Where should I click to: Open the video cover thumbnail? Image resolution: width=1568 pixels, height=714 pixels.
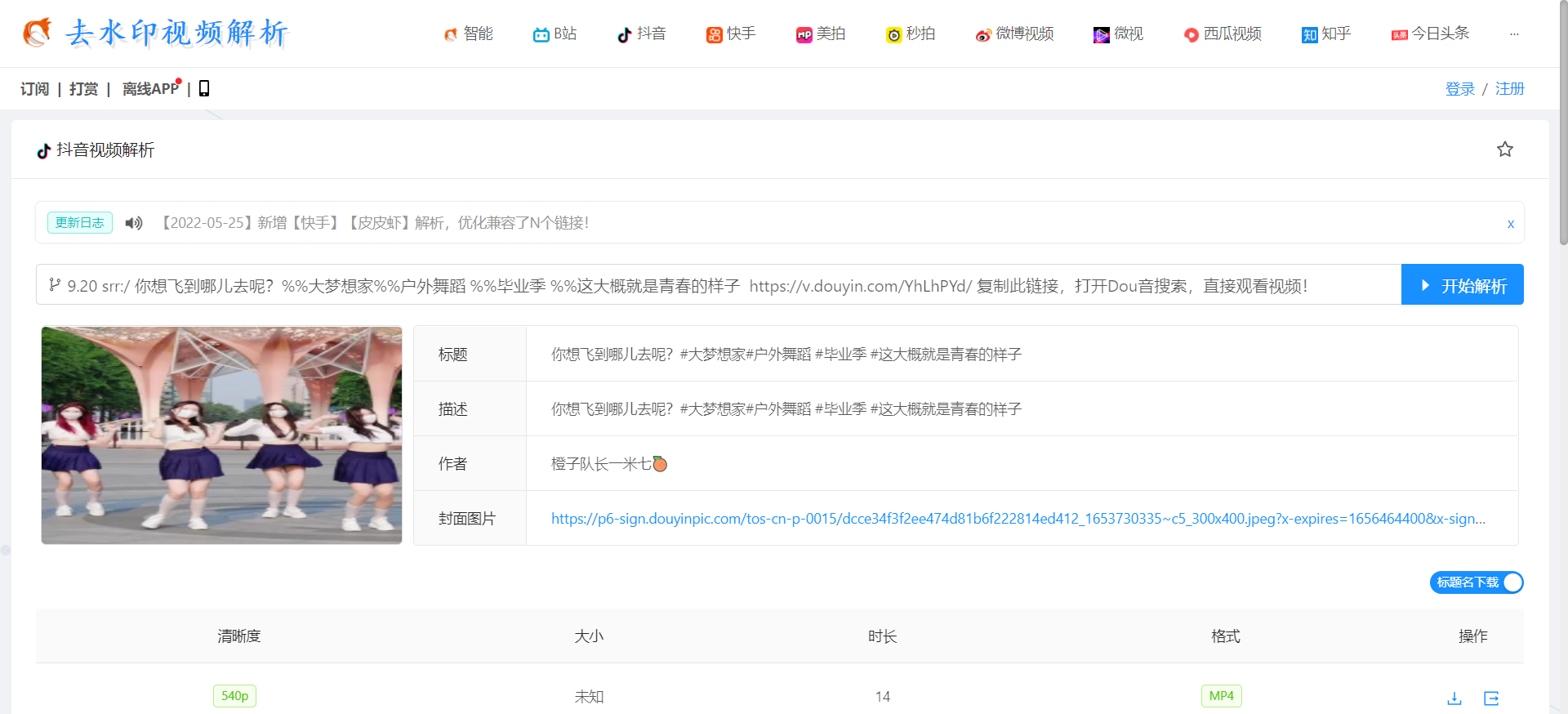221,435
